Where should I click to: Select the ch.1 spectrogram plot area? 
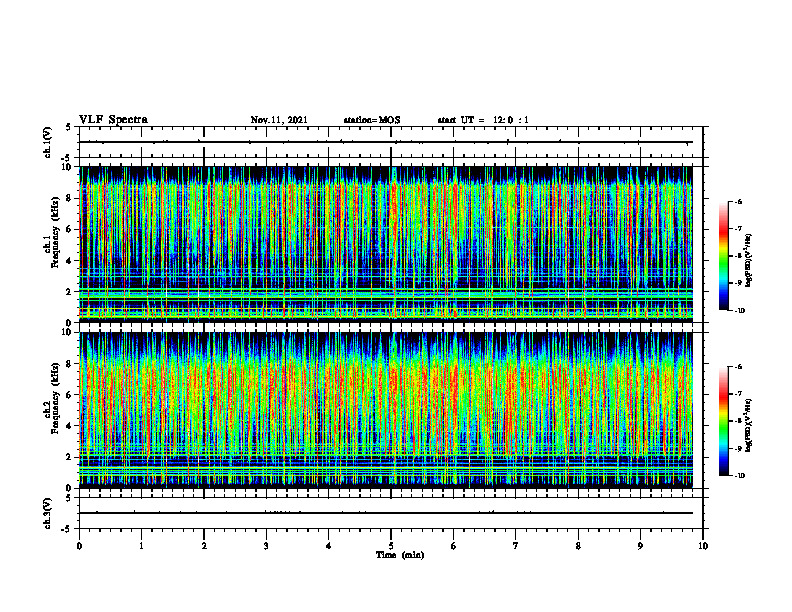[x=386, y=244]
